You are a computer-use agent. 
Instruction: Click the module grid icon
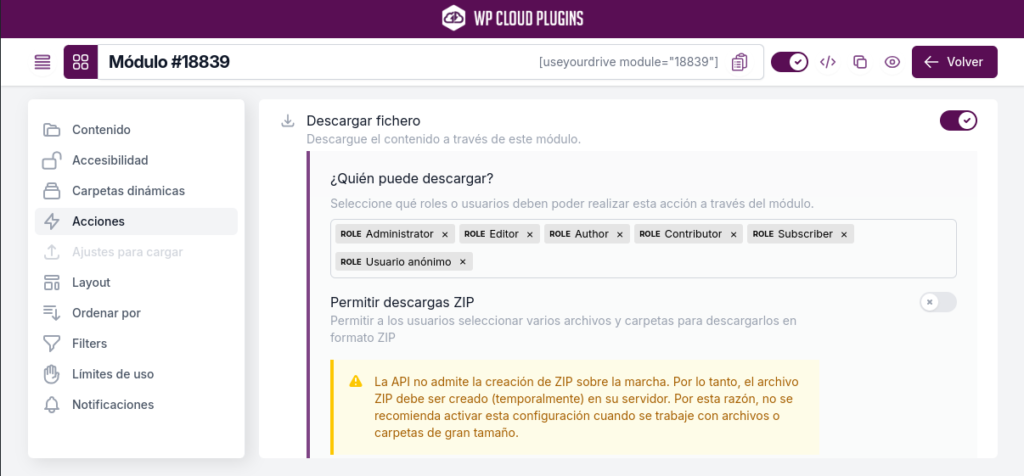click(x=81, y=62)
